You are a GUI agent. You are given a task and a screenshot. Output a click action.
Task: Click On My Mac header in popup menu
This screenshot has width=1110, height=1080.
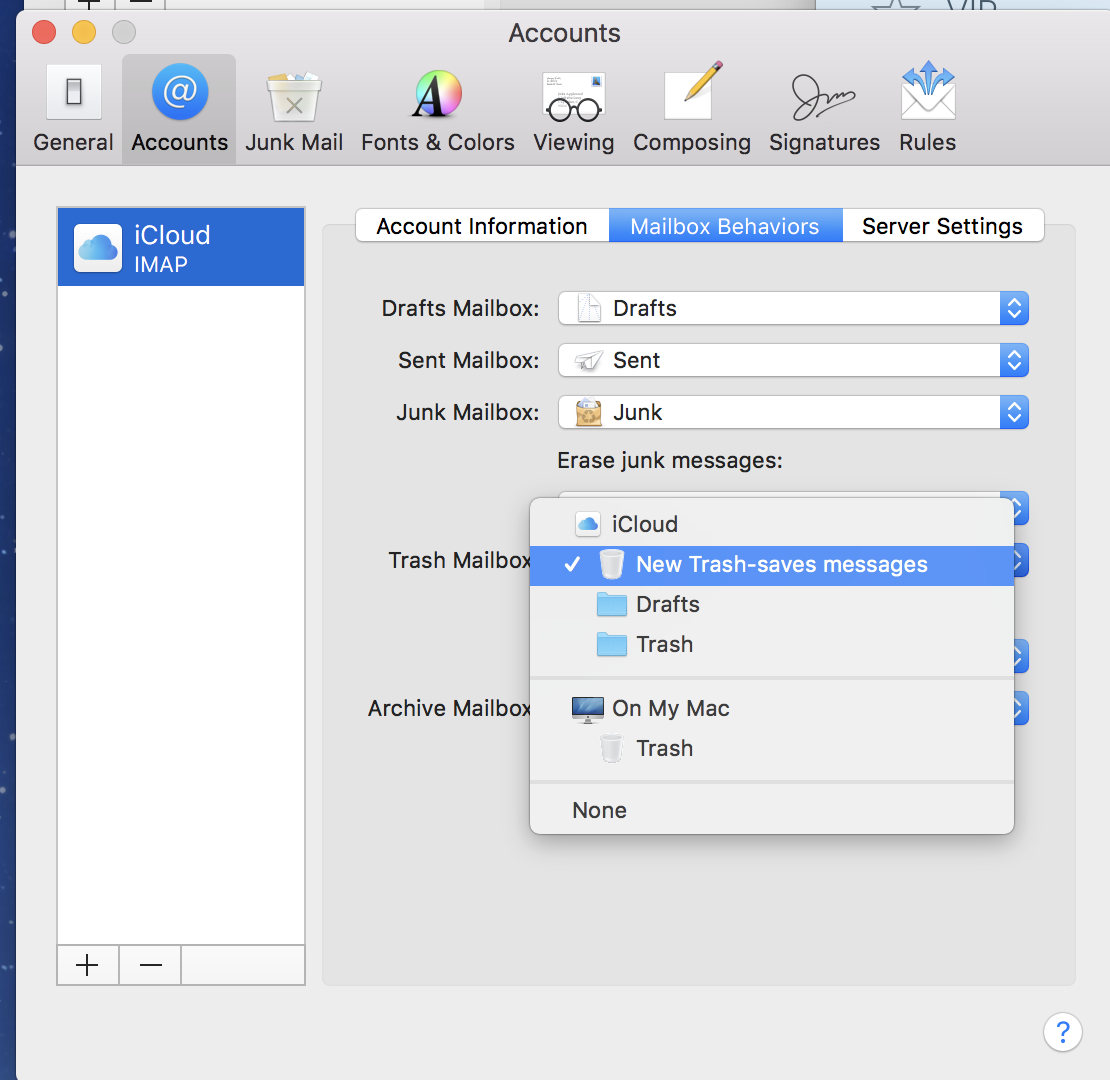pyautogui.click(x=772, y=708)
